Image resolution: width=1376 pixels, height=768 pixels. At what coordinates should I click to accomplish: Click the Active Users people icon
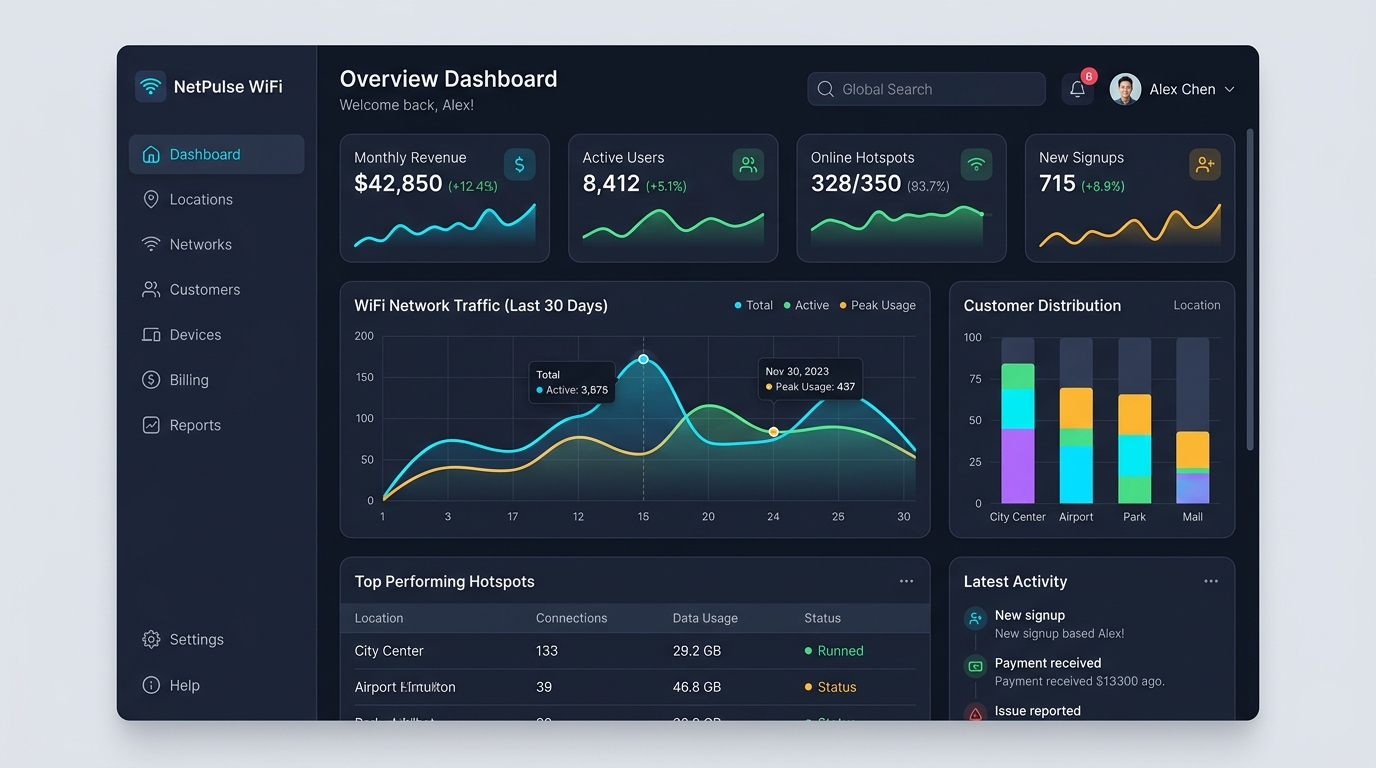coord(748,165)
